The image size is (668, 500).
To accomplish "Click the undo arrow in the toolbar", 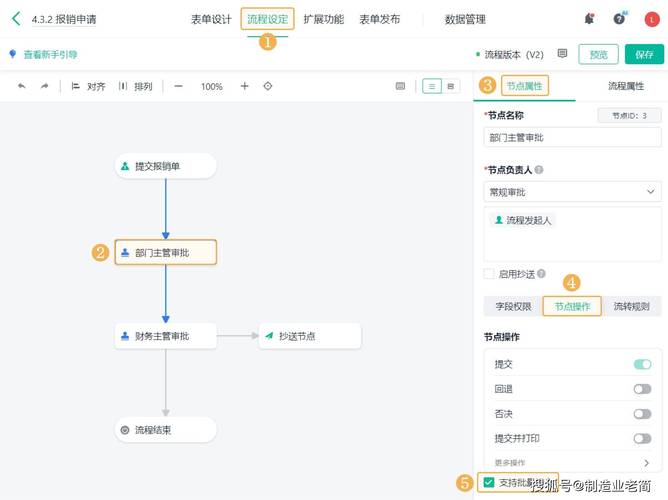I will tap(22, 87).
